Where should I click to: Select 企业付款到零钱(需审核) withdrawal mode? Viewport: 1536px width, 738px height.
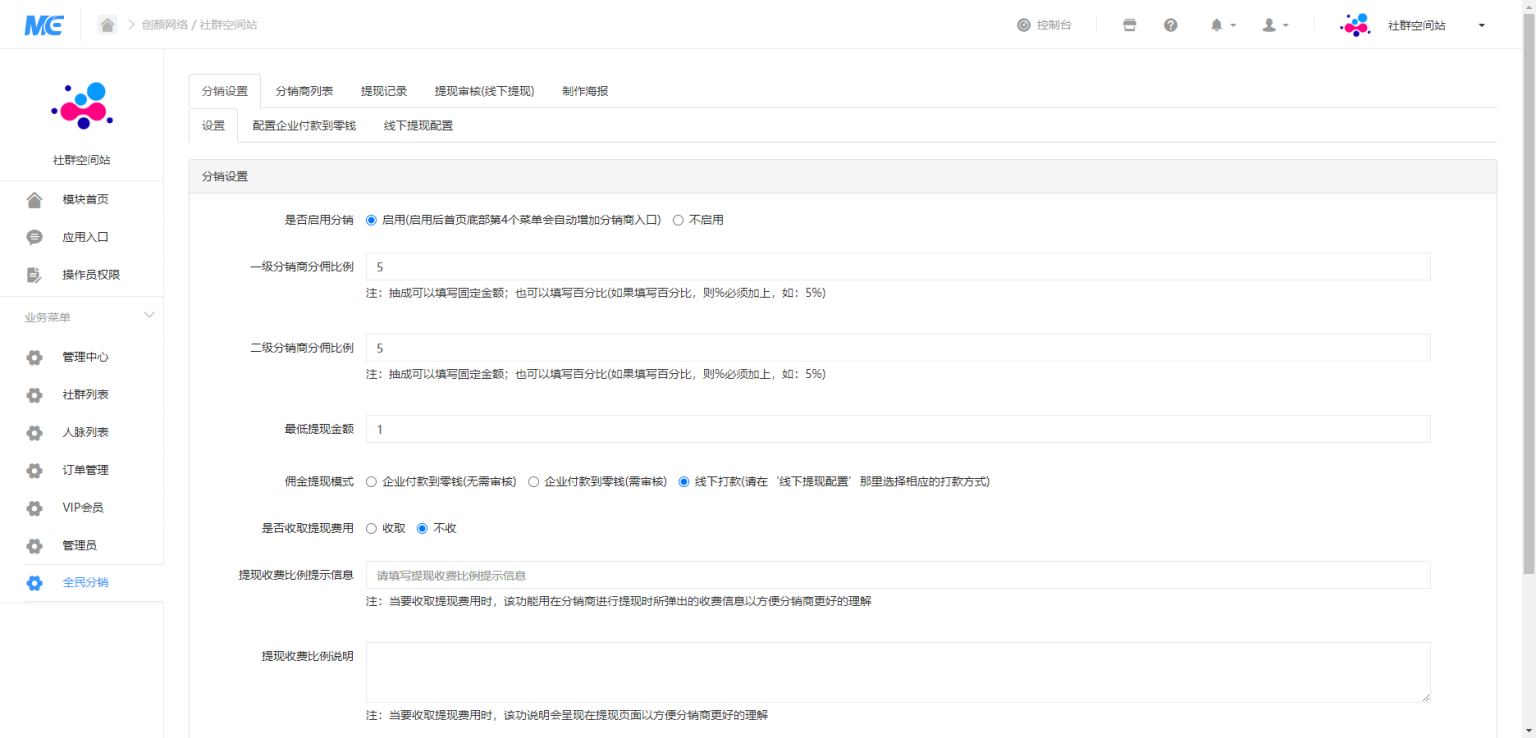pyautogui.click(x=534, y=482)
